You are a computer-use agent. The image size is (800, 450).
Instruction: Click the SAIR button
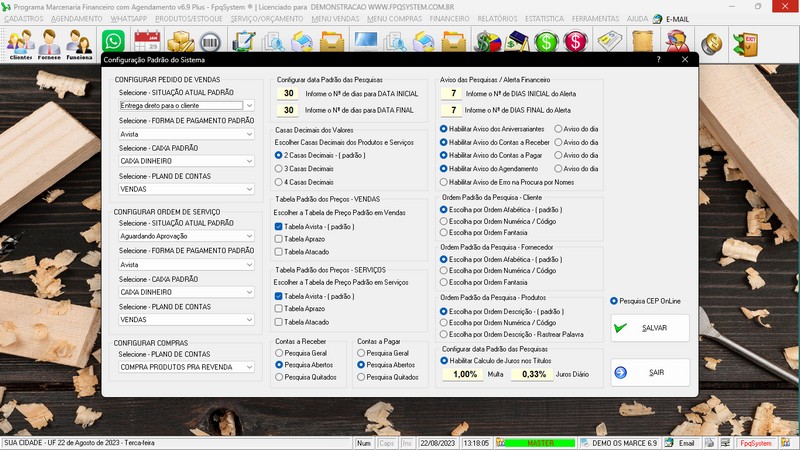650,372
